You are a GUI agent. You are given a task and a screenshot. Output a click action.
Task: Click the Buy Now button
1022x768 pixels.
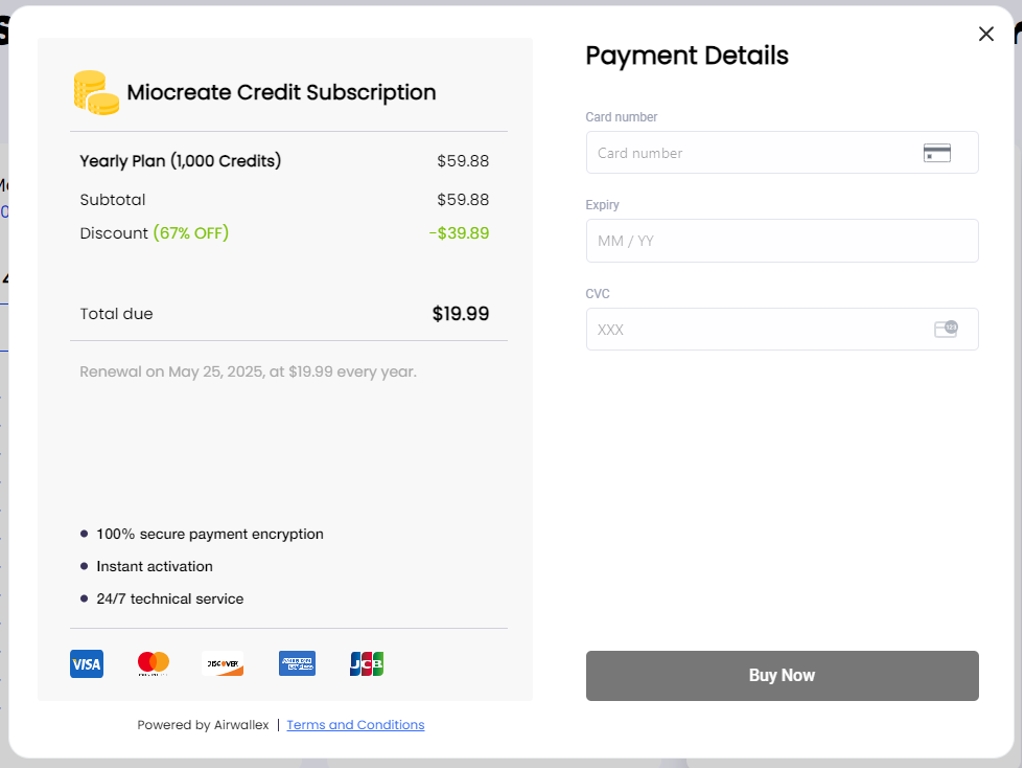click(781, 675)
